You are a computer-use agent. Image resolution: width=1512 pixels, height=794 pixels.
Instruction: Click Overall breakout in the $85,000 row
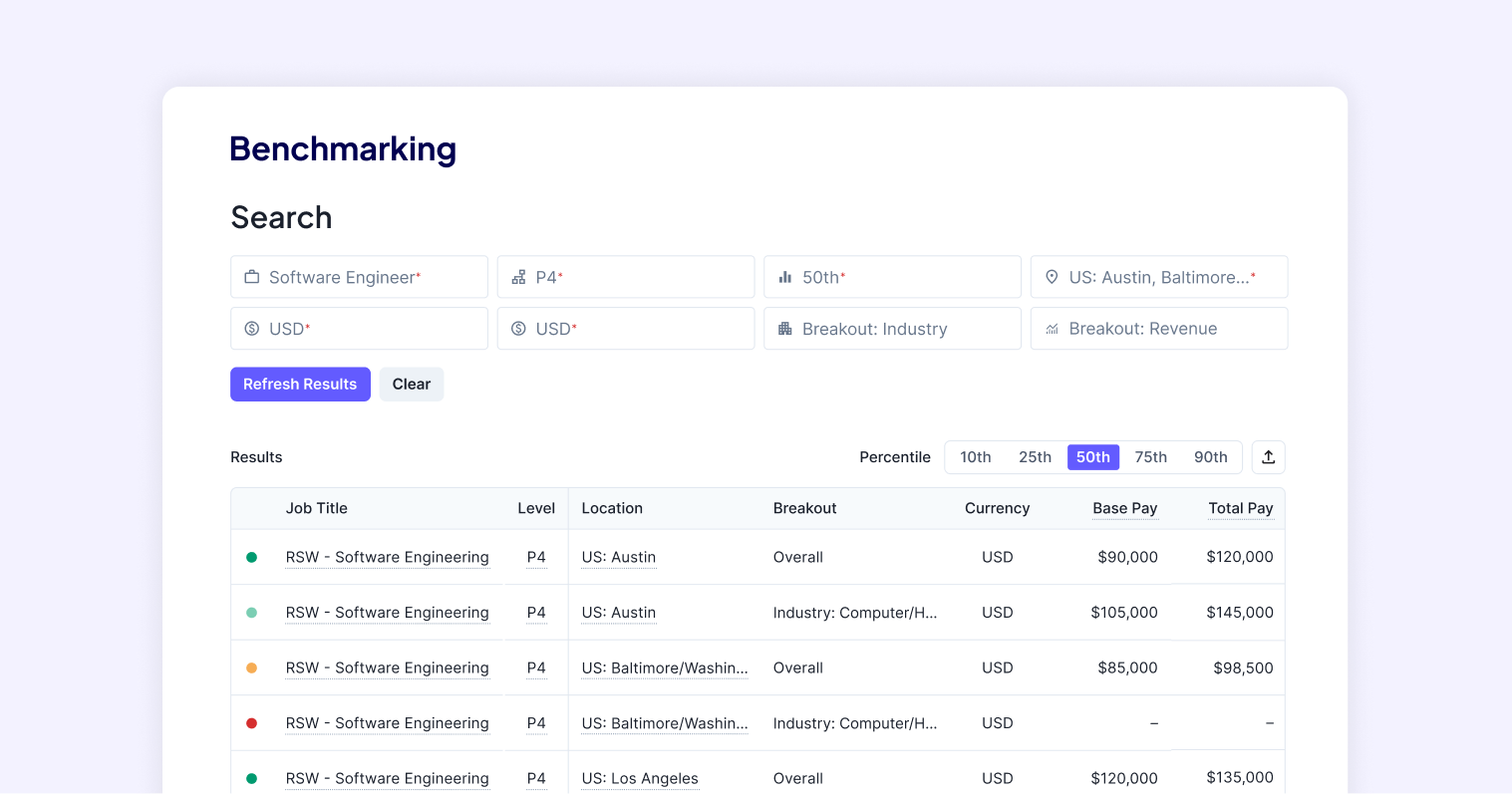point(798,667)
